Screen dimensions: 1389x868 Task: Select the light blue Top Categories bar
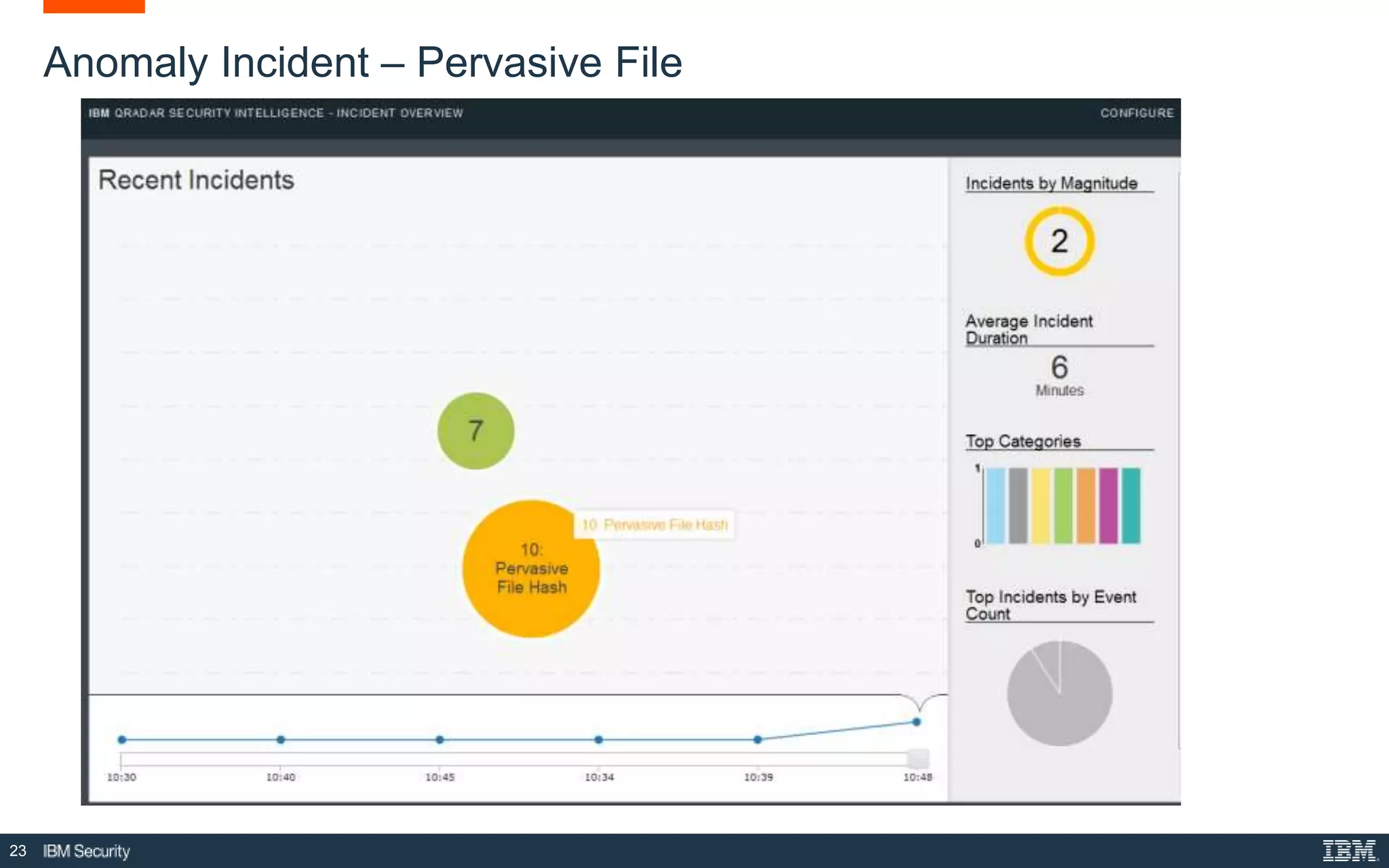coord(995,506)
